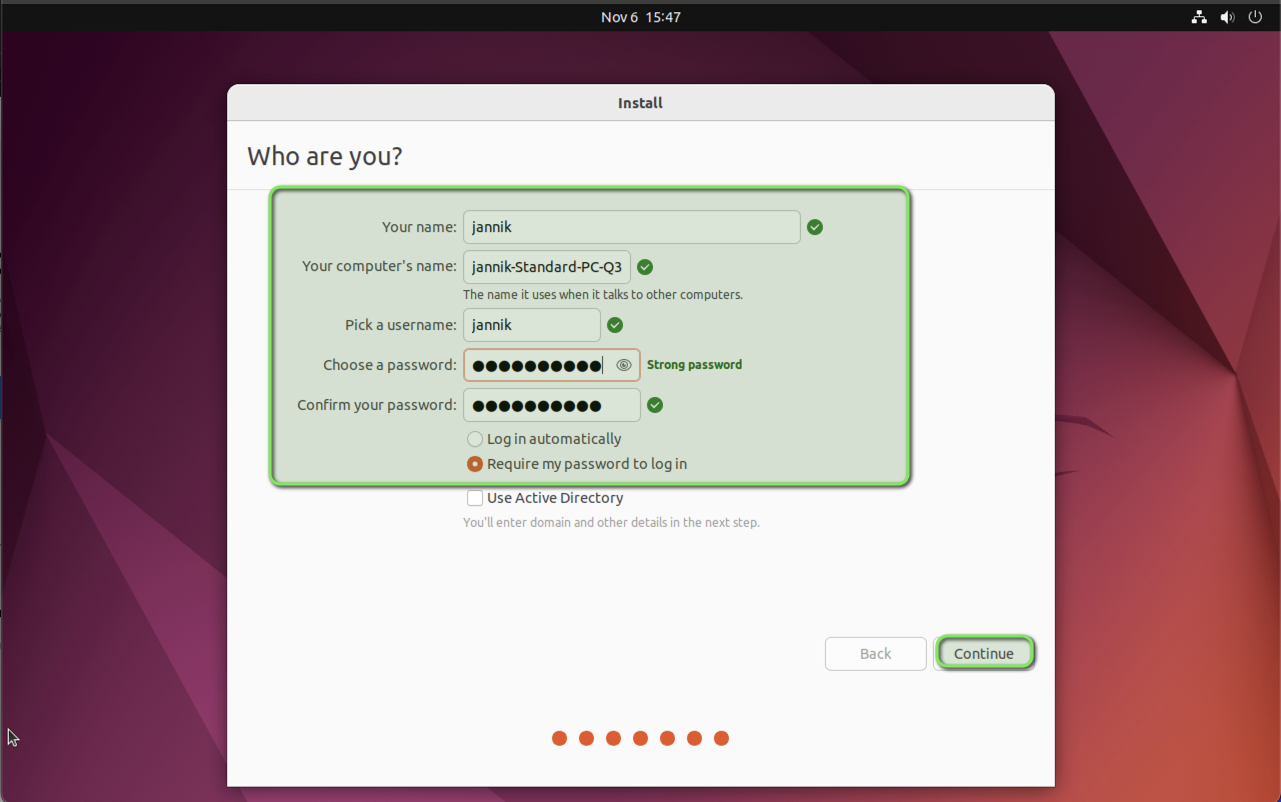Viewport: 1281px width, 802px height.
Task: Click green checkmark next to Your name field
Action: tap(815, 227)
